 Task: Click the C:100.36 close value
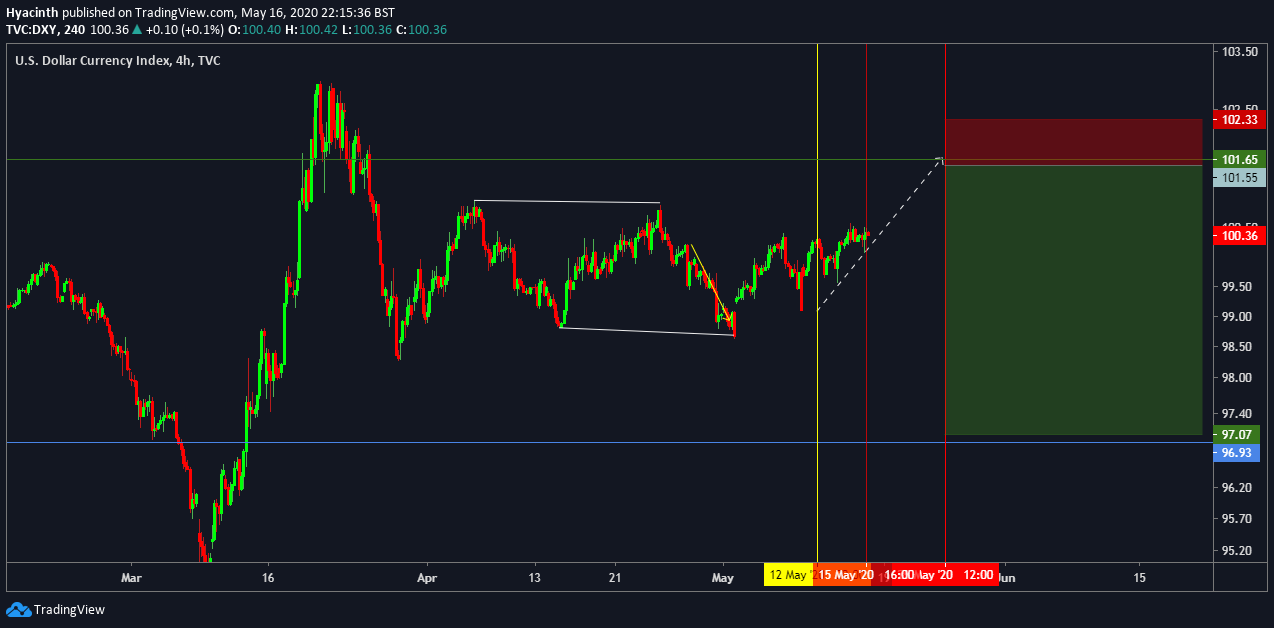[420, 30]
